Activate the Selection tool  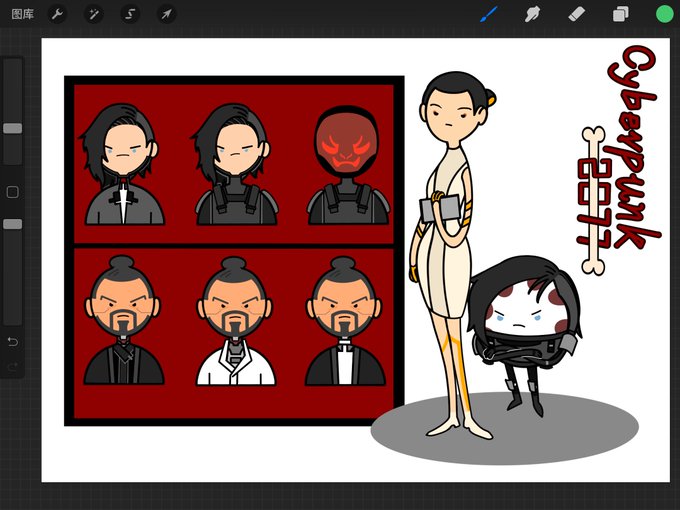click(130, 15)
